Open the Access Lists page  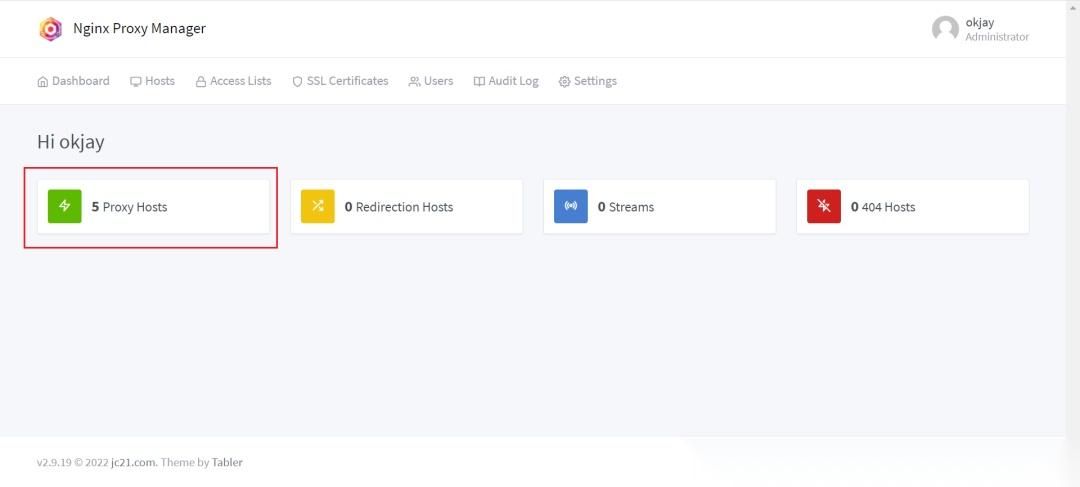click(x=234, y=81)
